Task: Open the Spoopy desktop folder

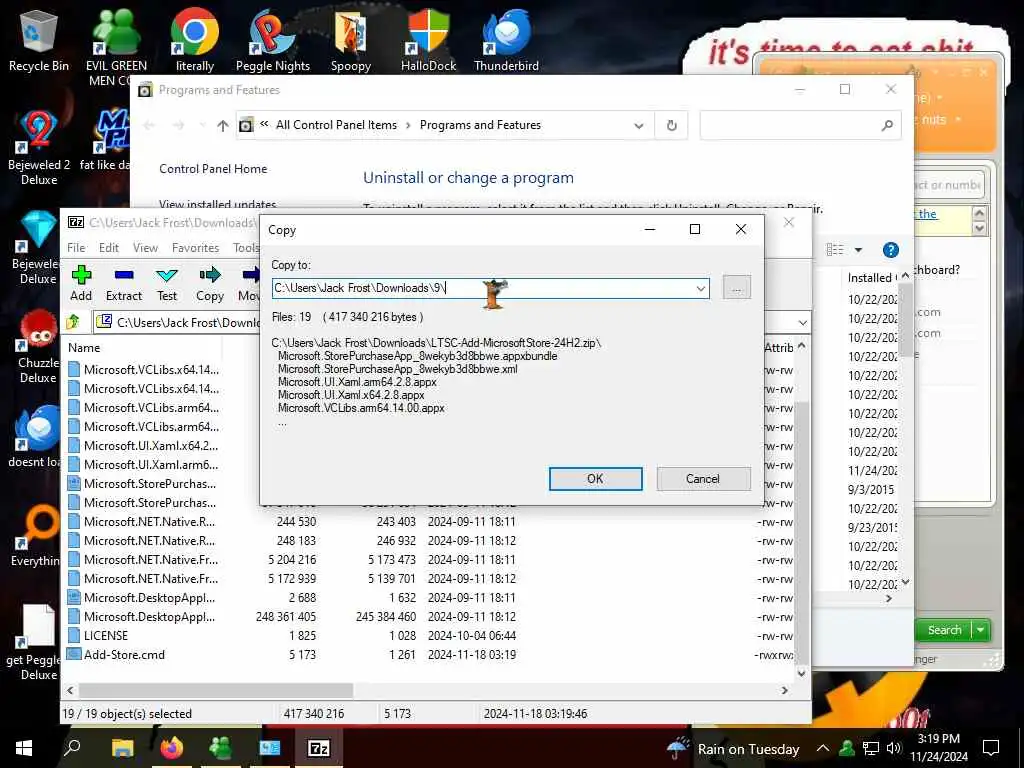Action: coord(351,42)
